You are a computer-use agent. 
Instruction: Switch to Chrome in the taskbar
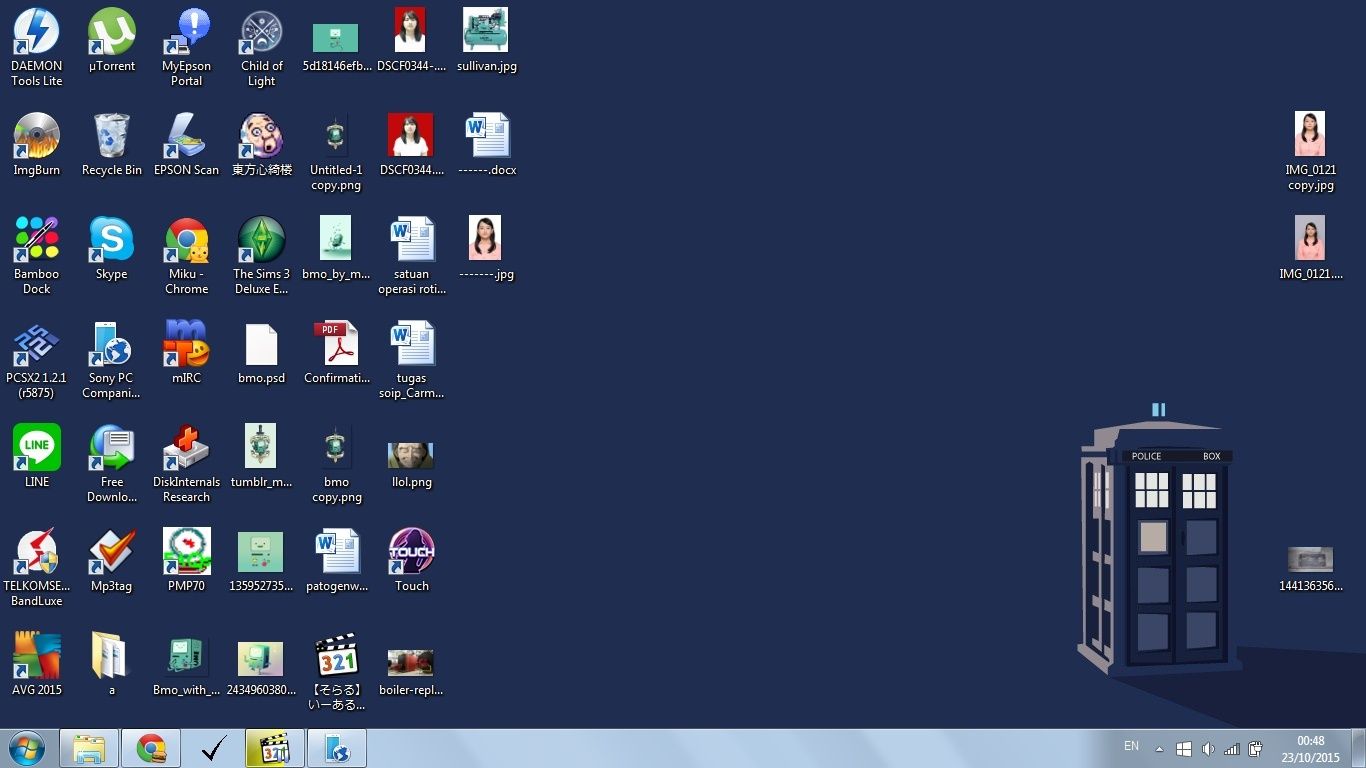tap(151, 748)
